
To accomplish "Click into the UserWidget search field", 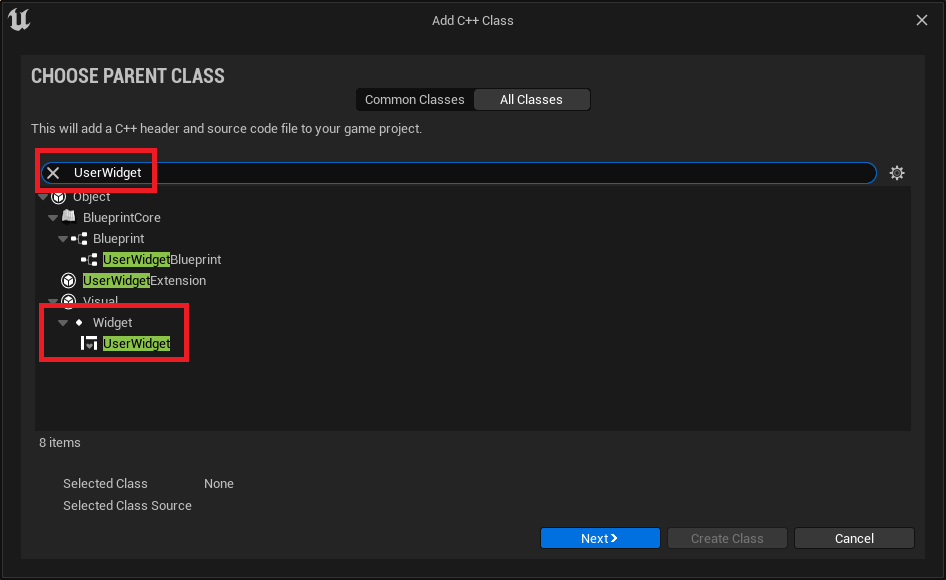I will coord(459,173).
